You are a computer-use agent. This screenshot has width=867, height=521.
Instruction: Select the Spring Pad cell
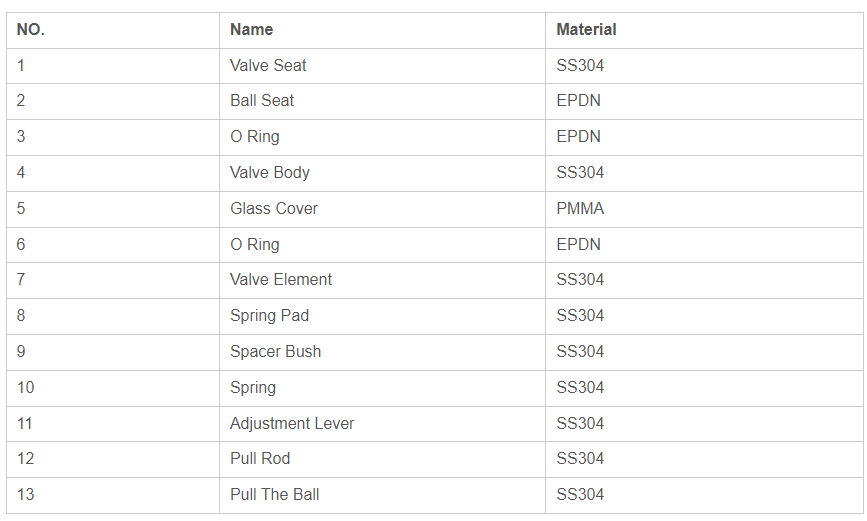(x=382, y=316)
